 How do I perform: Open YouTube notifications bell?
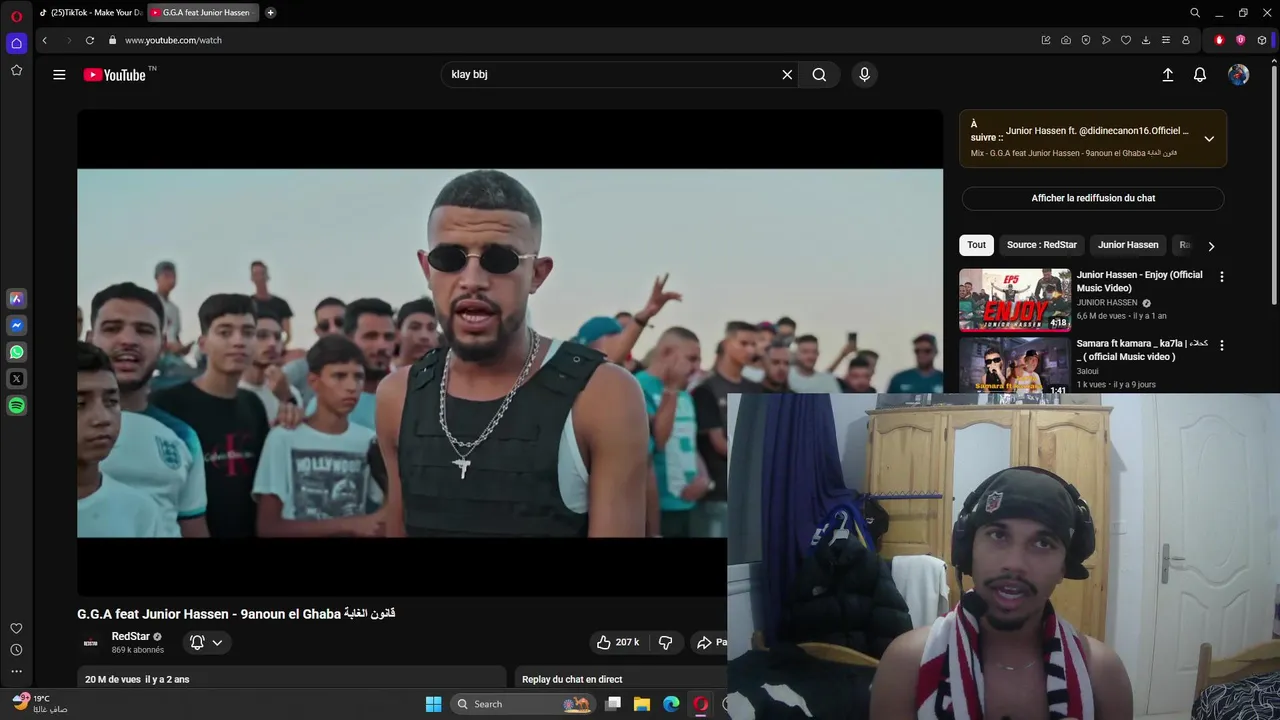pyautogui.click(x=1200, y=75)
